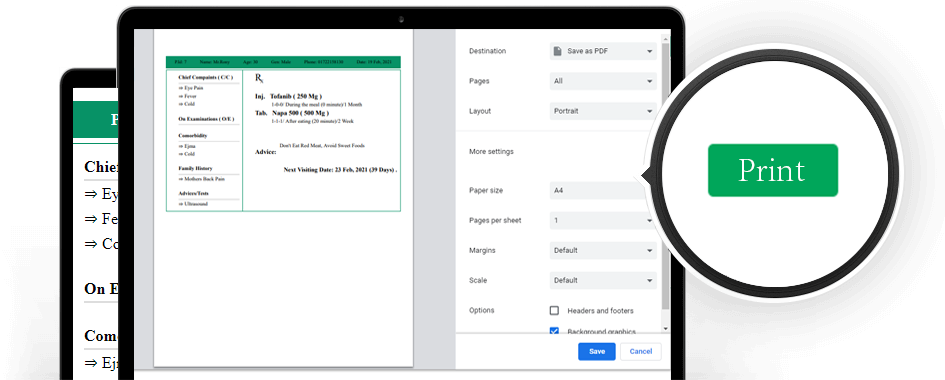Click the Paper size label
945x380 pixels.
pos(486,190)
